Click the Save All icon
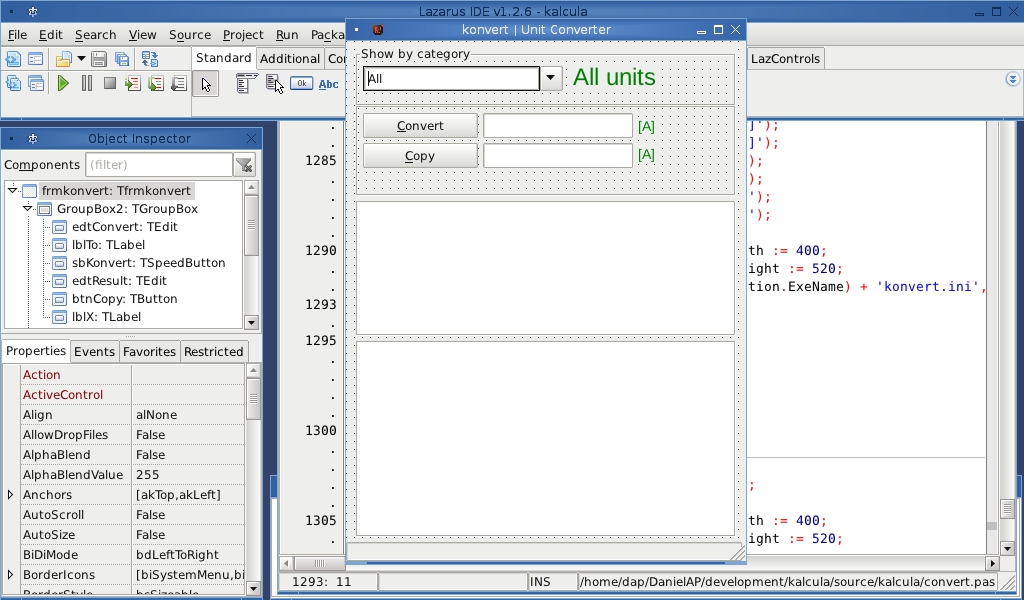Image resolution: width=1024 pixels, height=600 pixels. 122,59
